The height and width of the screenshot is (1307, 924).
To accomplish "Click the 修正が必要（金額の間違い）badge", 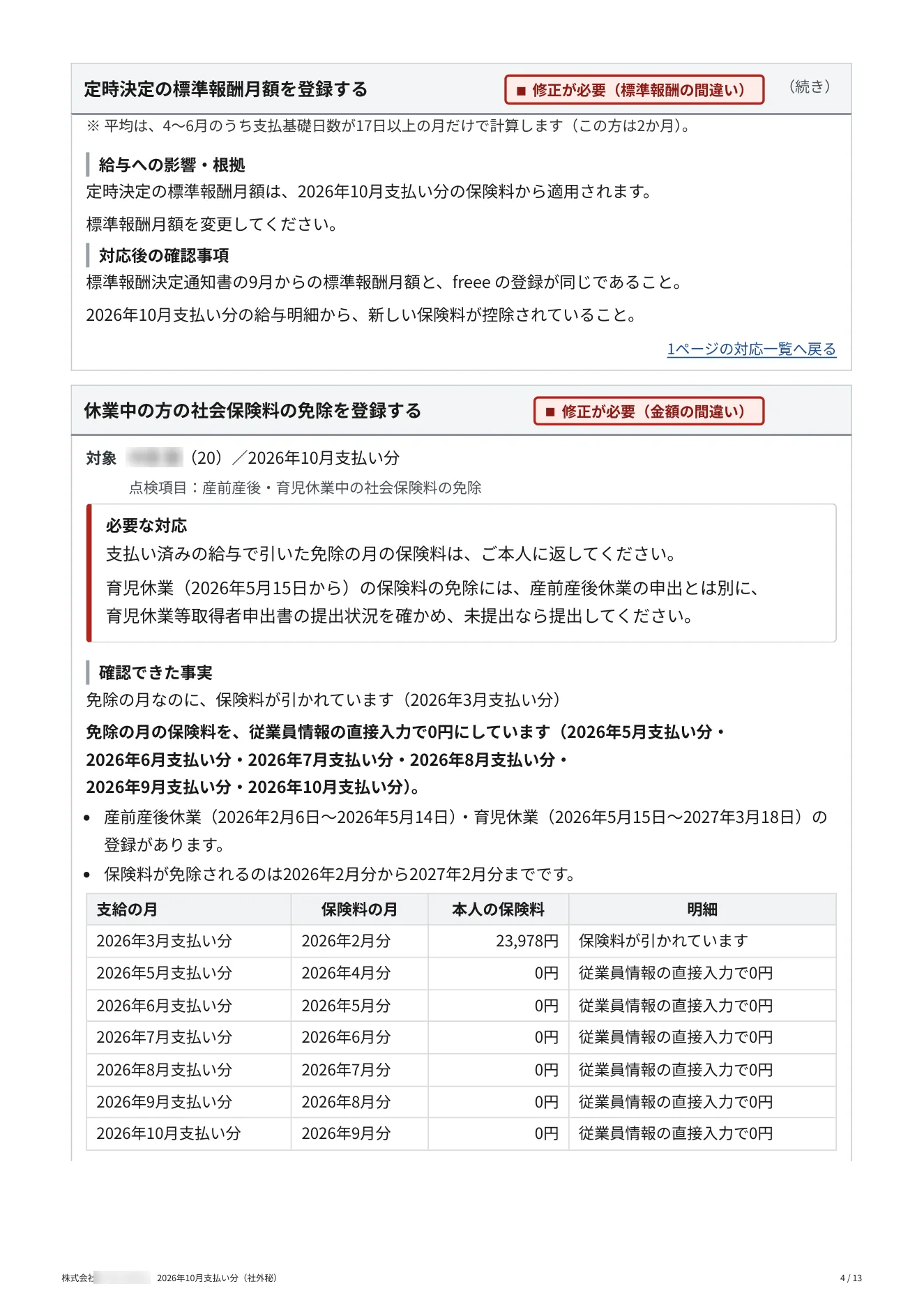I will pos(649,411).
